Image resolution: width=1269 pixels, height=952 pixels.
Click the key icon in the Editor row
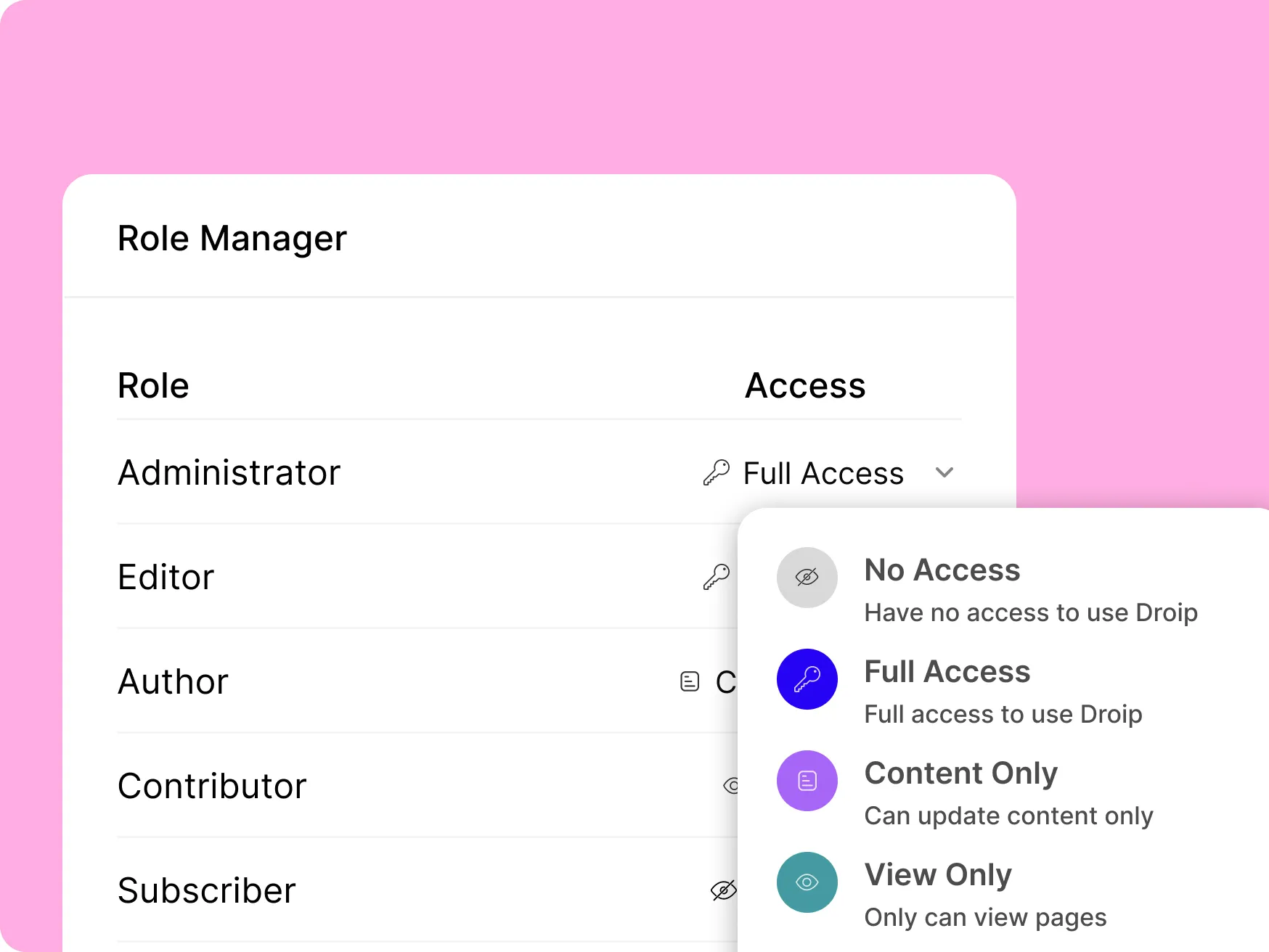(716, 577)
